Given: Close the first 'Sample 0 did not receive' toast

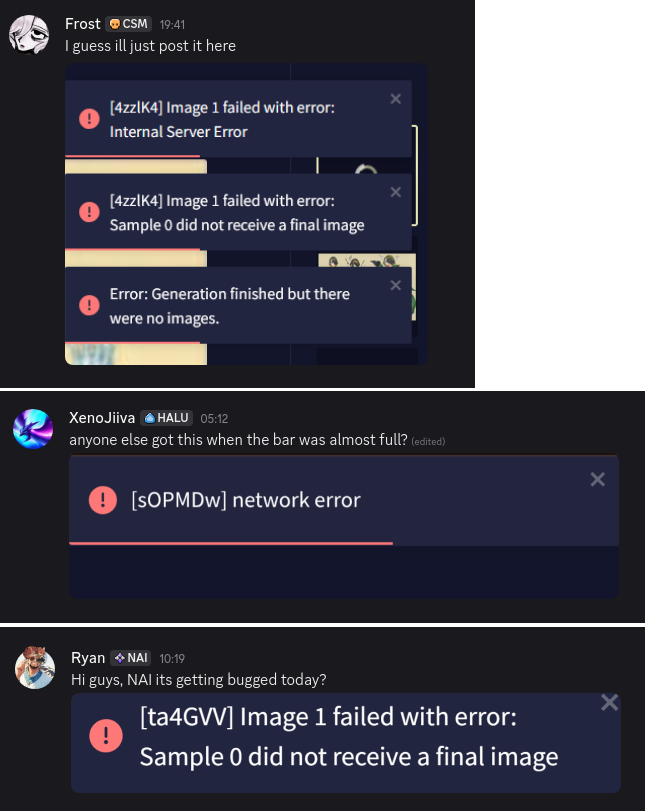Looking at the screenshot, I should coord(396,192).
